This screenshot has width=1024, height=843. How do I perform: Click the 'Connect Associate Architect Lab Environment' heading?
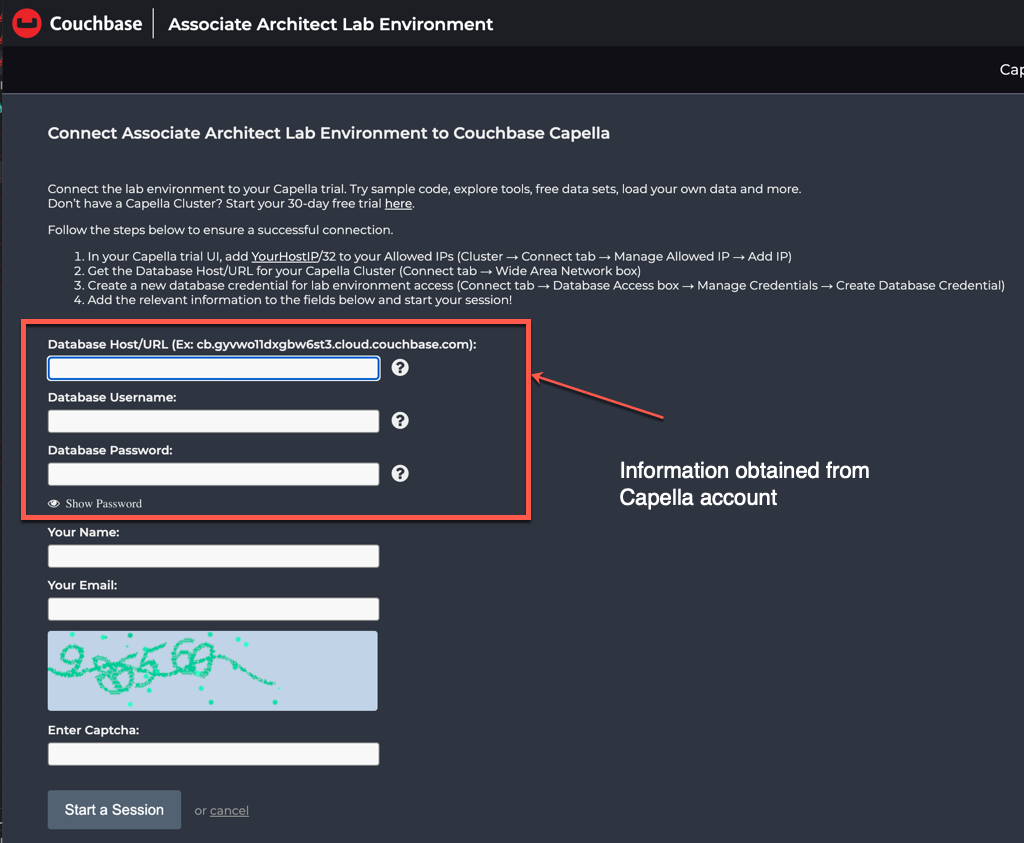(x=328, y=133)
